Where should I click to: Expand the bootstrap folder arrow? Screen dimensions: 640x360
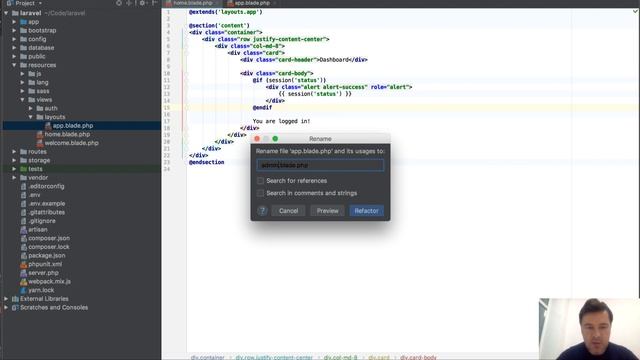click(x=15, y=30)
